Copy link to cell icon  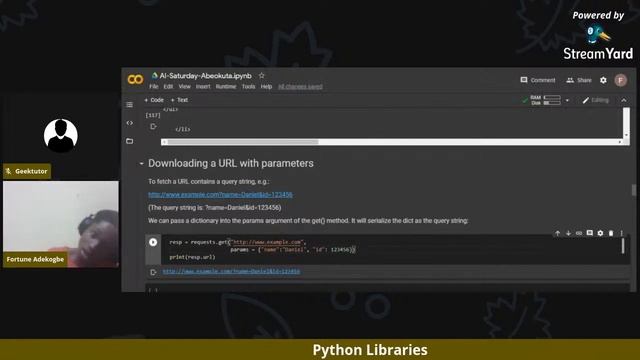click(x=579, y=233)
